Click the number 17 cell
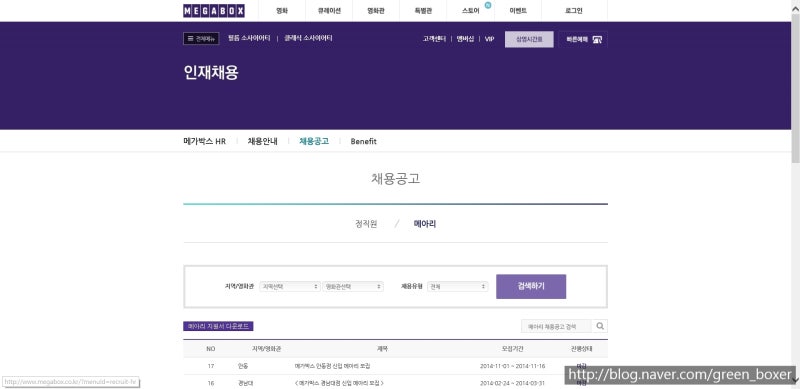This screenshot has width=800, height=389. point(211,366)
